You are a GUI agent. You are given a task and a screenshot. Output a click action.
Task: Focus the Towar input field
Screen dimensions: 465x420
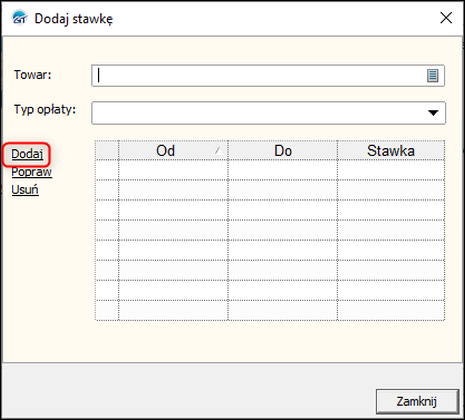coord(268,76)
